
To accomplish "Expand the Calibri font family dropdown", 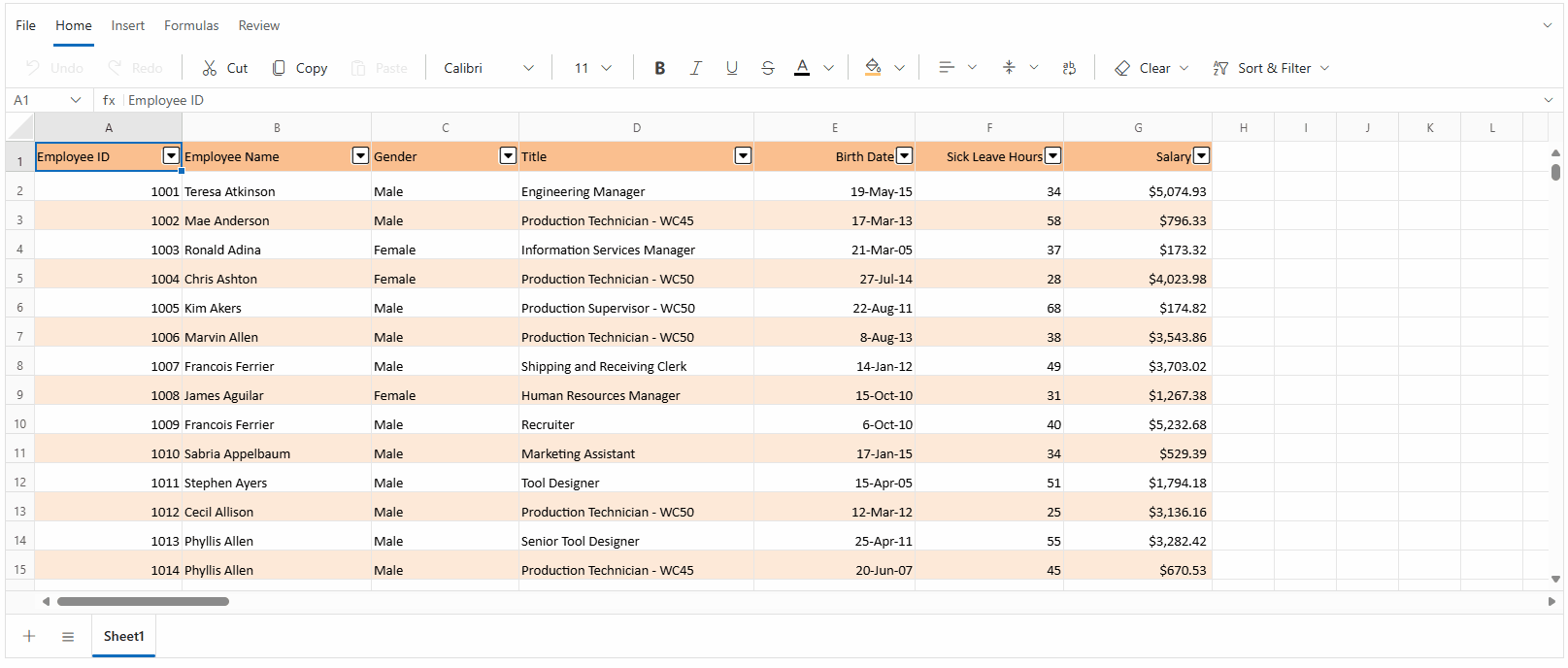I will [528, 68].
